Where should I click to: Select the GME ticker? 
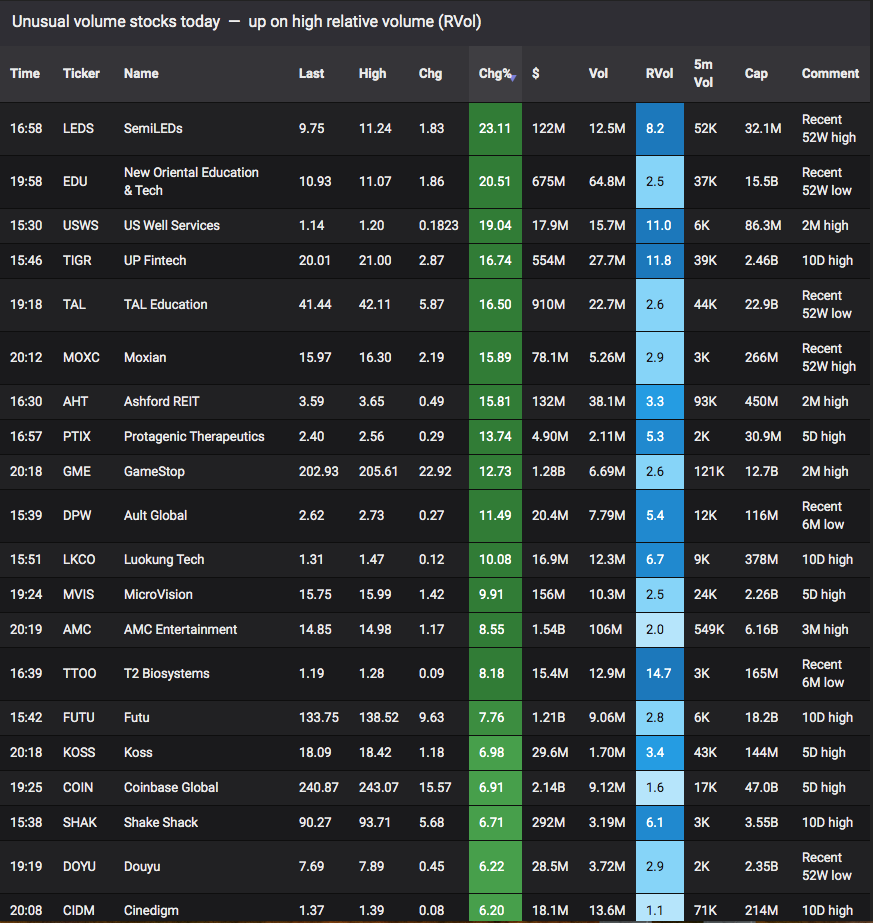77,472
